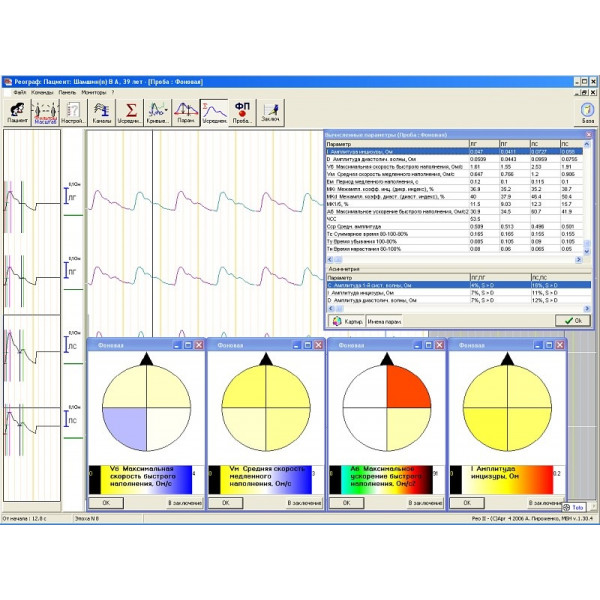Select the Тс Суммарное время 80-100-80% row
Screen dimensions: 600x600
[454, 234]
